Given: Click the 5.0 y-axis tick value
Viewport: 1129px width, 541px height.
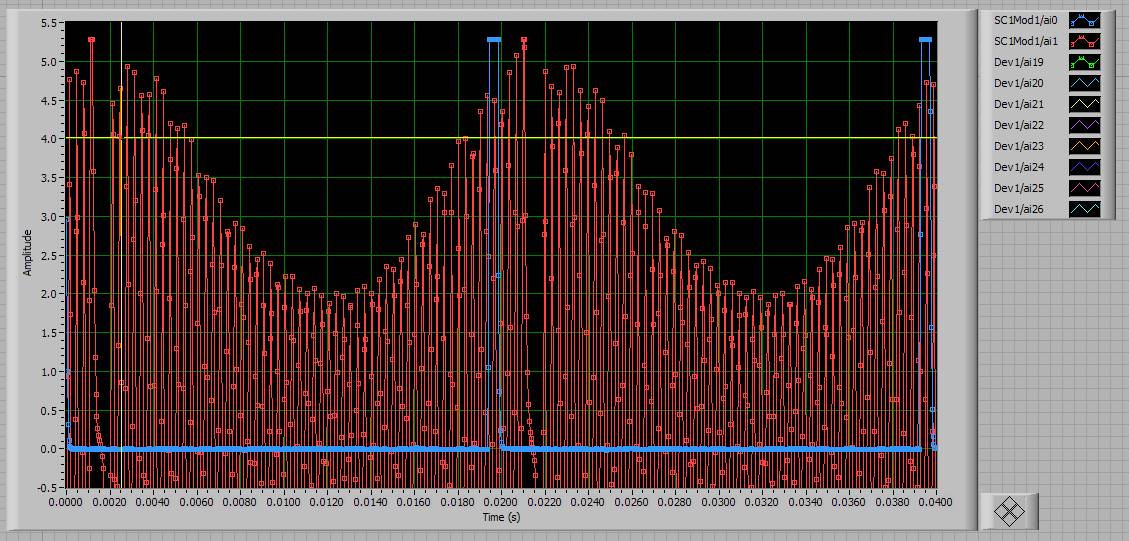Looking at the screenshot, I should (51, 62).
